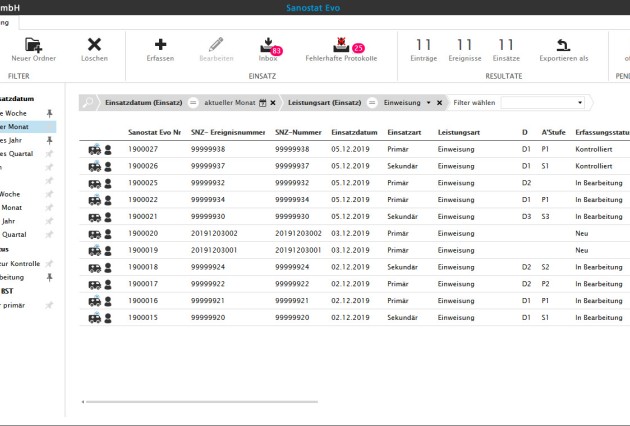Click person icon in row 1900025
The width and height of the screenshot is (630, 426).
108,184
